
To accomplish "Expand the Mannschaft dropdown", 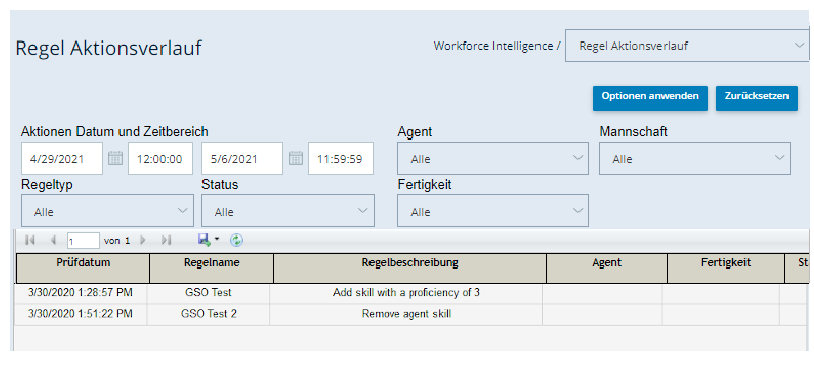I will coord(695,158).
